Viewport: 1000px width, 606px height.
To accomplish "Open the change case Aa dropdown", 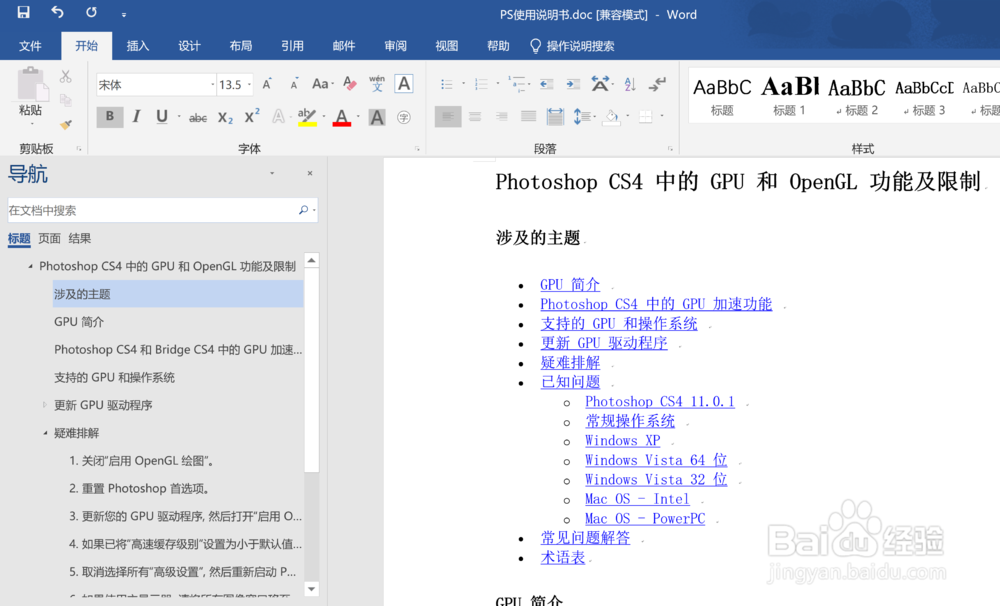I will tap(323, 84).
